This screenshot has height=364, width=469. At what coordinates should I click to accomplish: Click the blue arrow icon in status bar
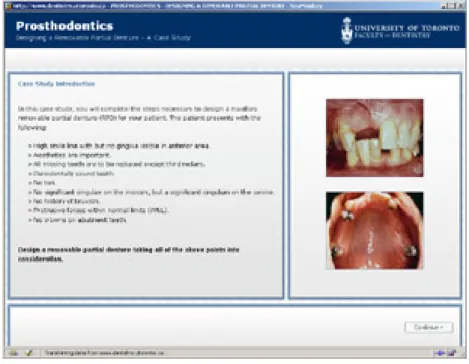[439, 353]
